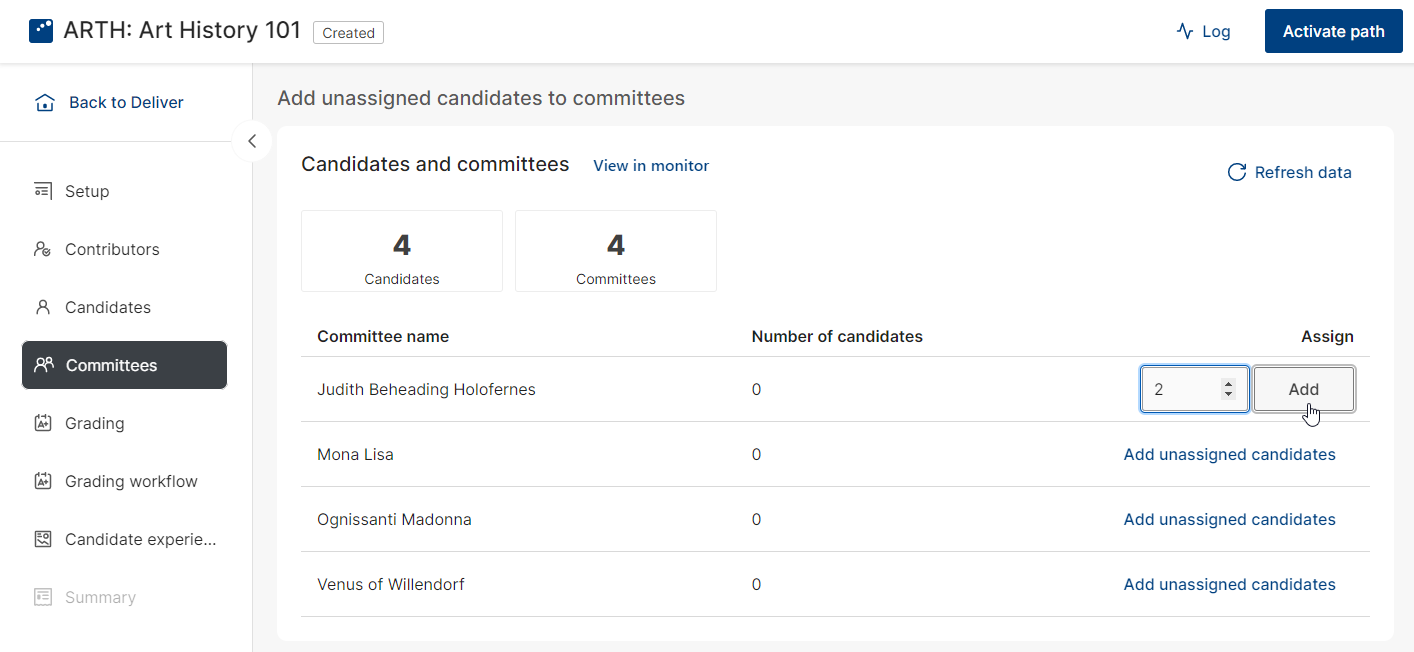The image size is (1414, 652).
Task: Click the Candidate experience icon
Action: click(x=43, y=539)
